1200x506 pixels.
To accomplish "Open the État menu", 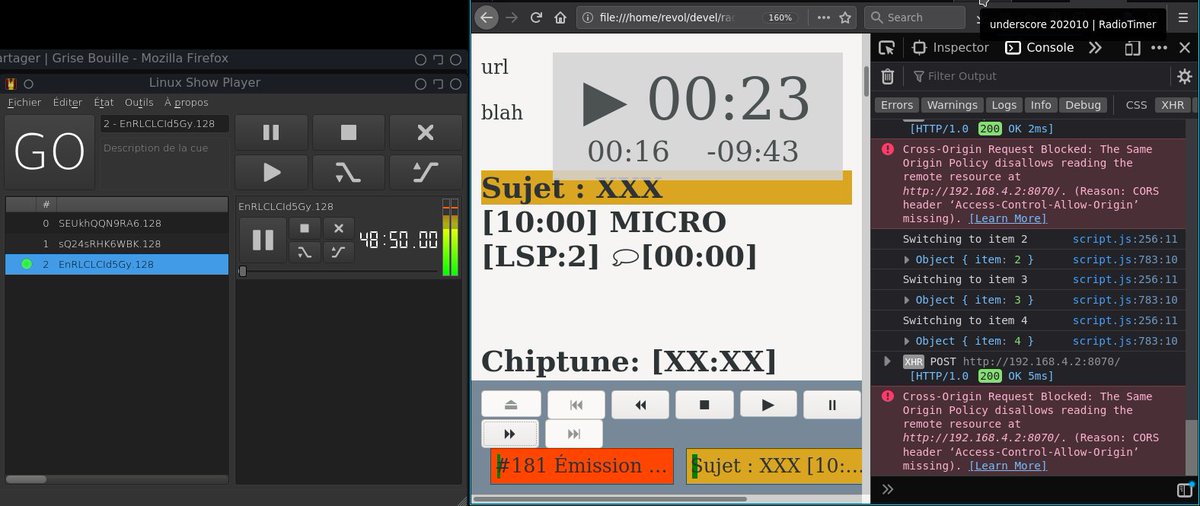I will pos(104,102).
